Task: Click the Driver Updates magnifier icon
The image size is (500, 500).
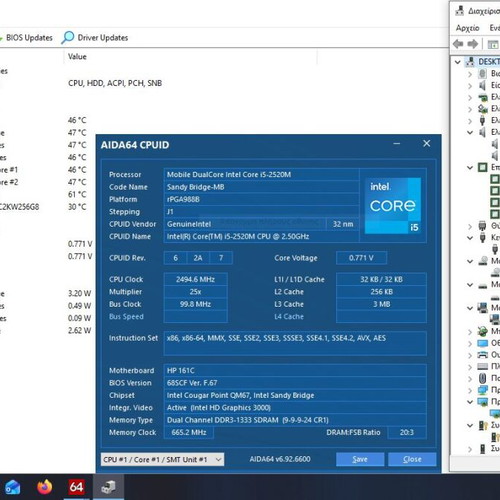Action: click(x=68, y=37)
